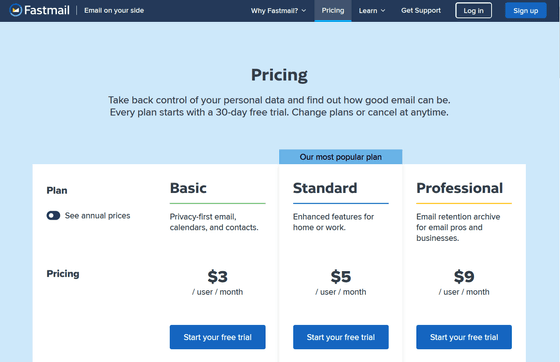Expand the Why Fastmail? dropdown chevron
The image size is (560, 362).
pyautogui.click(x=304, y=11)
